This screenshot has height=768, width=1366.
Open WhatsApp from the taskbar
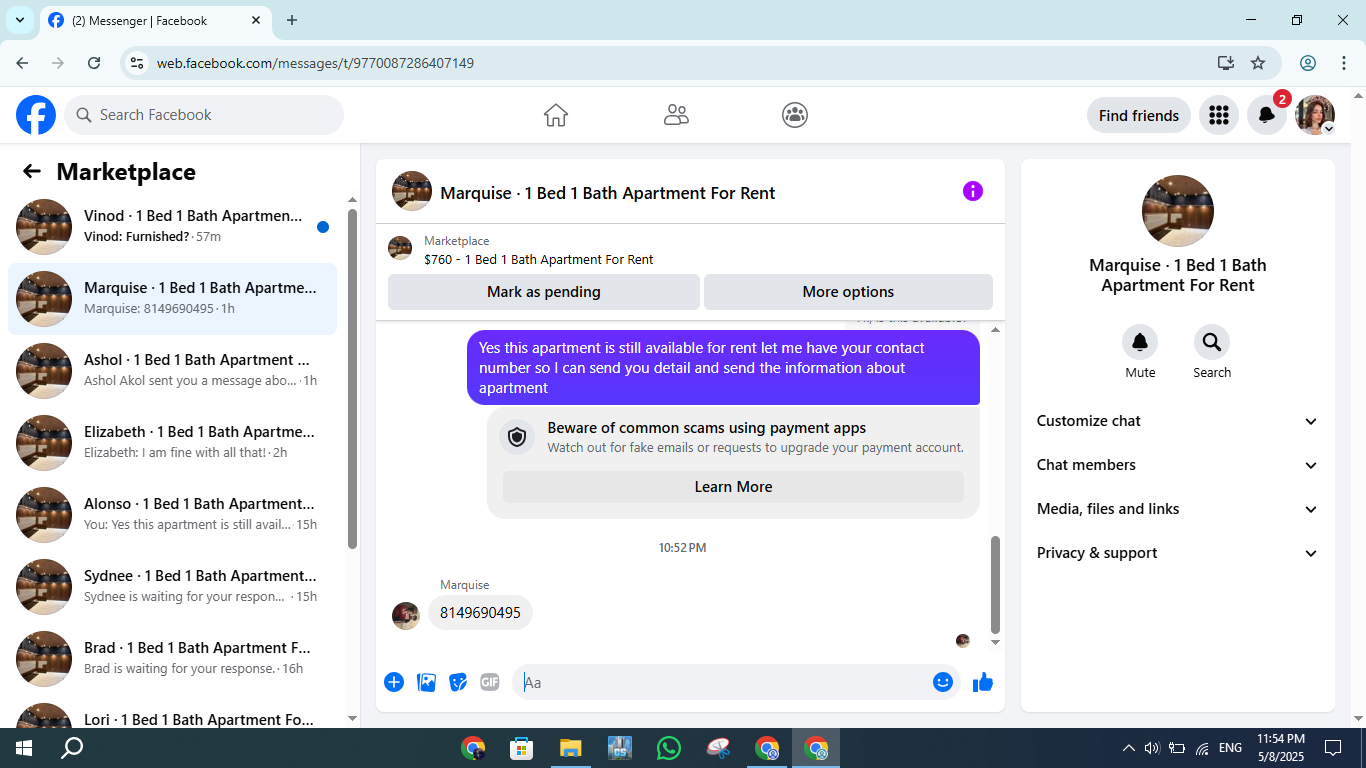(x=669, y=748)
